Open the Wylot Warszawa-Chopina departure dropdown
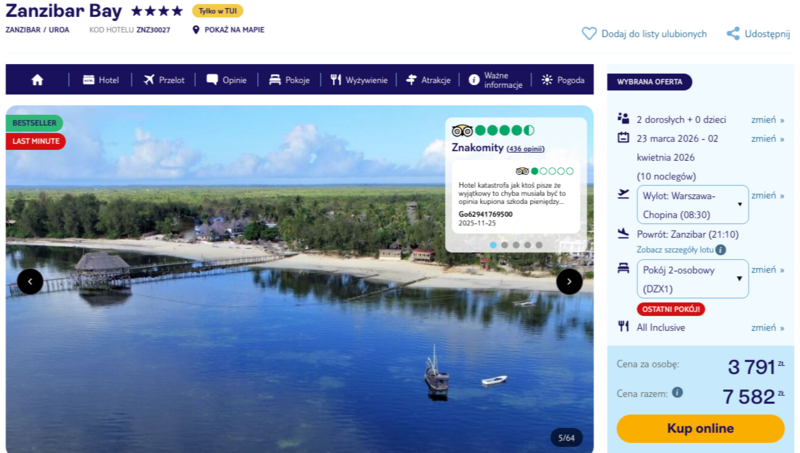 [x=692, y=204]
